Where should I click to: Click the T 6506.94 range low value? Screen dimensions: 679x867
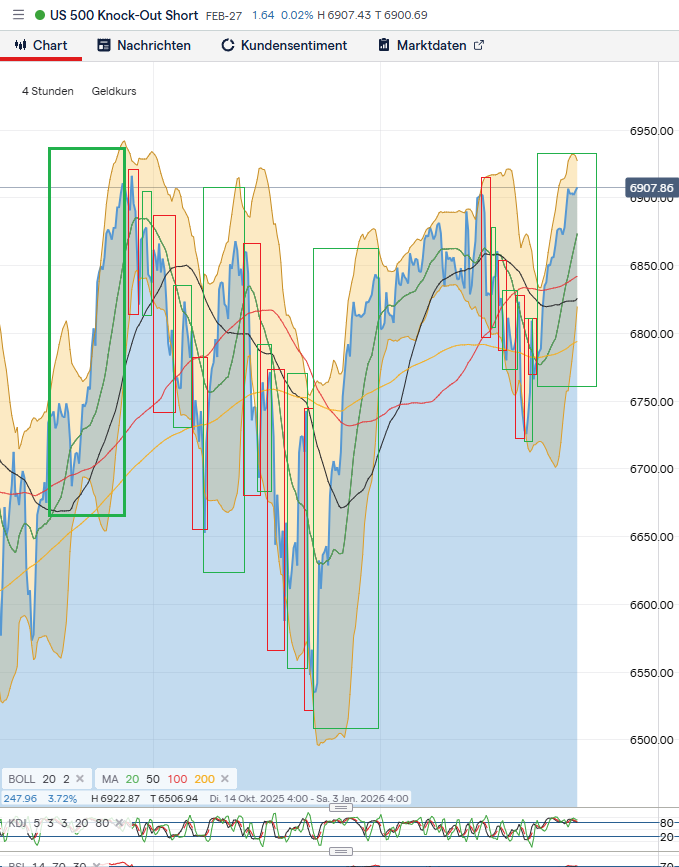coord(174,798)
